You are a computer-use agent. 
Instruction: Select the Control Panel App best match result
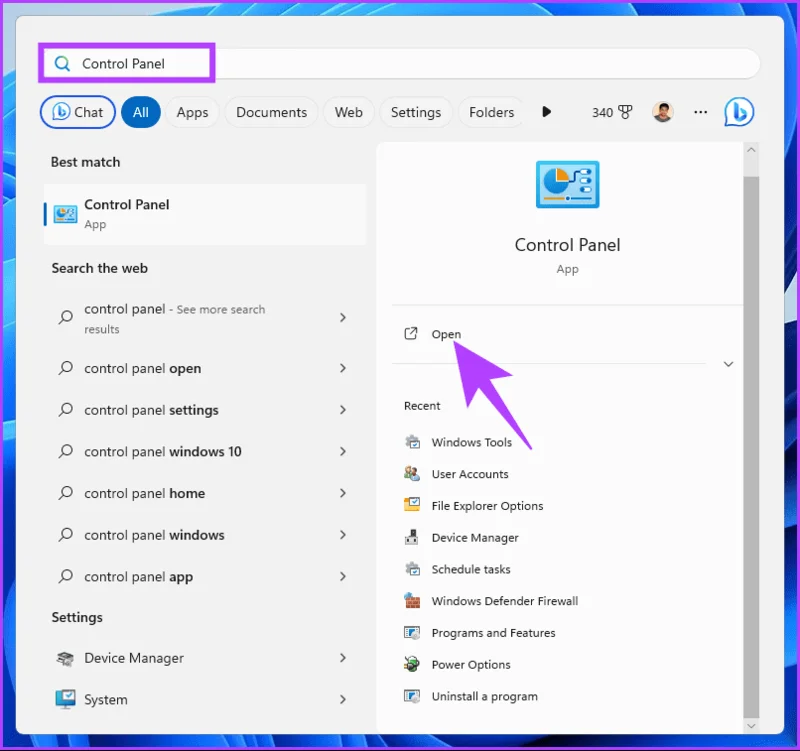point(205,214)
